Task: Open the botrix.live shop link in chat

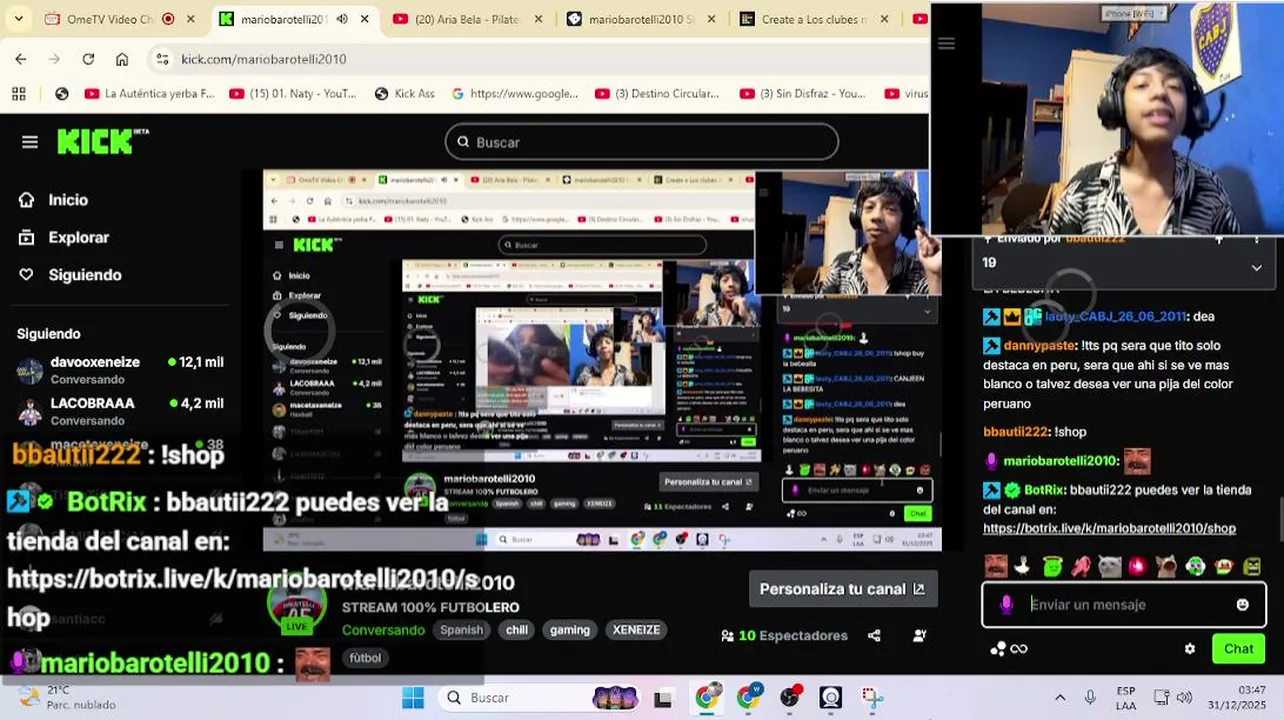Action: point(1109,528)
